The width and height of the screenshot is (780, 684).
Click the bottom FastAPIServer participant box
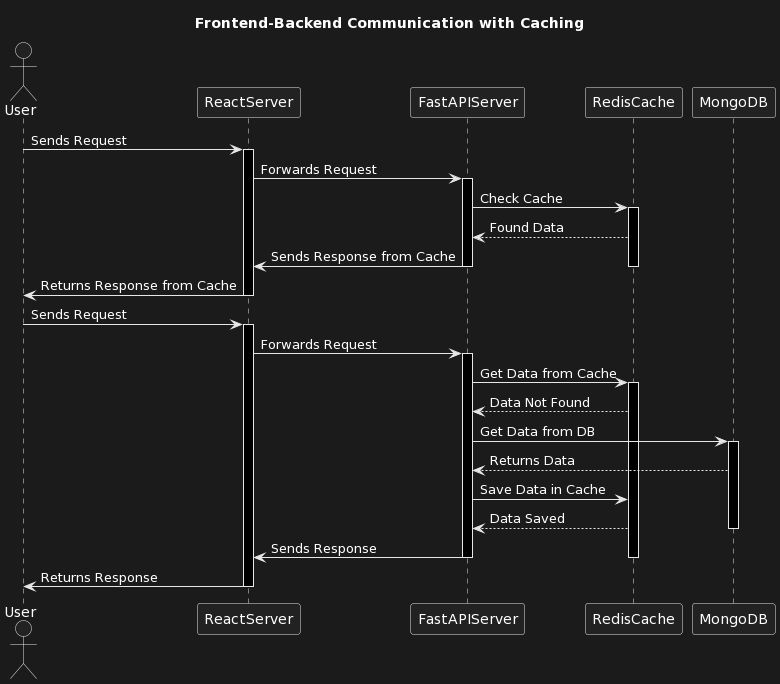[x=467, y=619]
